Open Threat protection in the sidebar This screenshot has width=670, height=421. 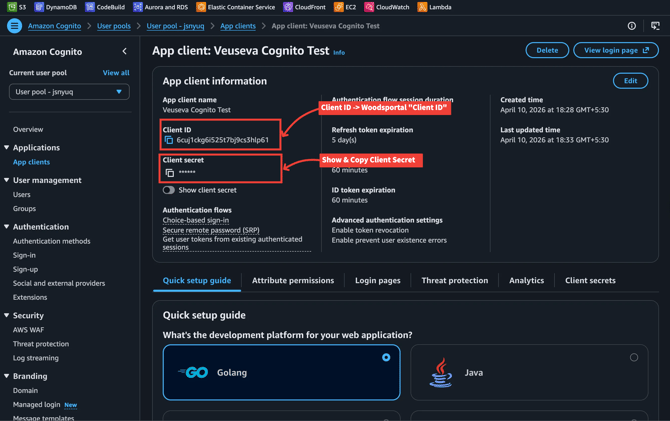pyautogui.click(x=41, y=344)
